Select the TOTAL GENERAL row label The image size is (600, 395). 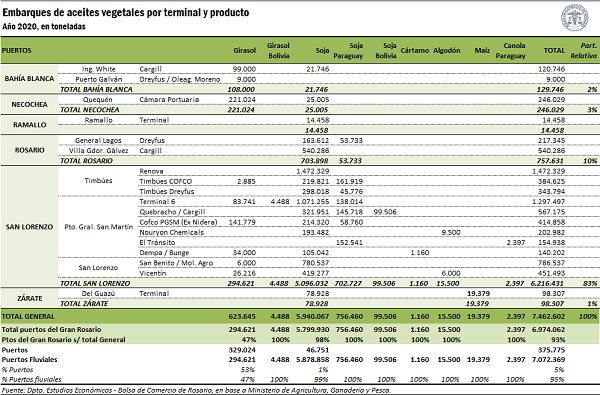pyautogui.click(x=28, y=317)
